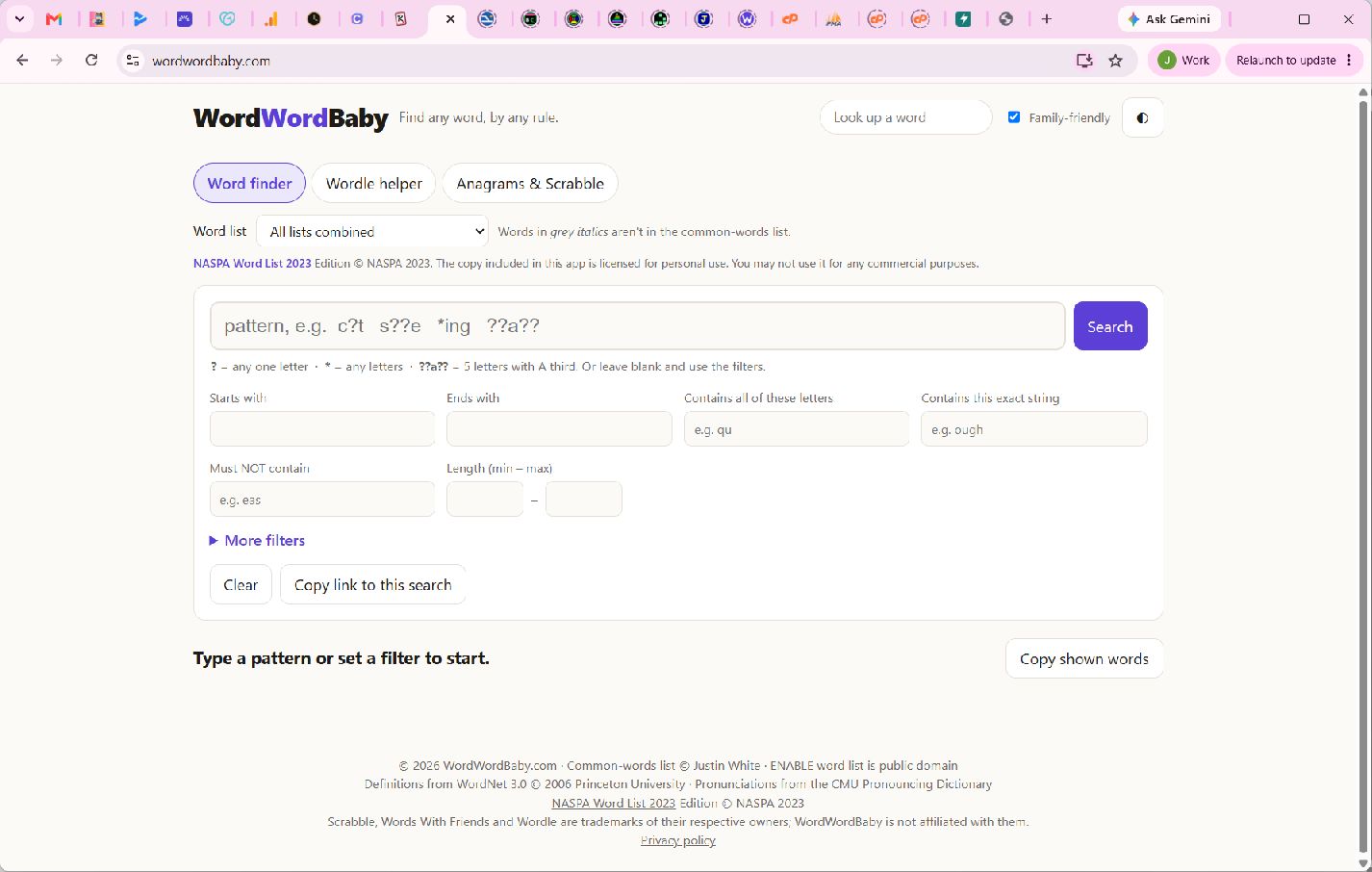The width and height of the screenshot is (1372, 872).
Task: Click the Search button
Action: (x=1110, y=326)
